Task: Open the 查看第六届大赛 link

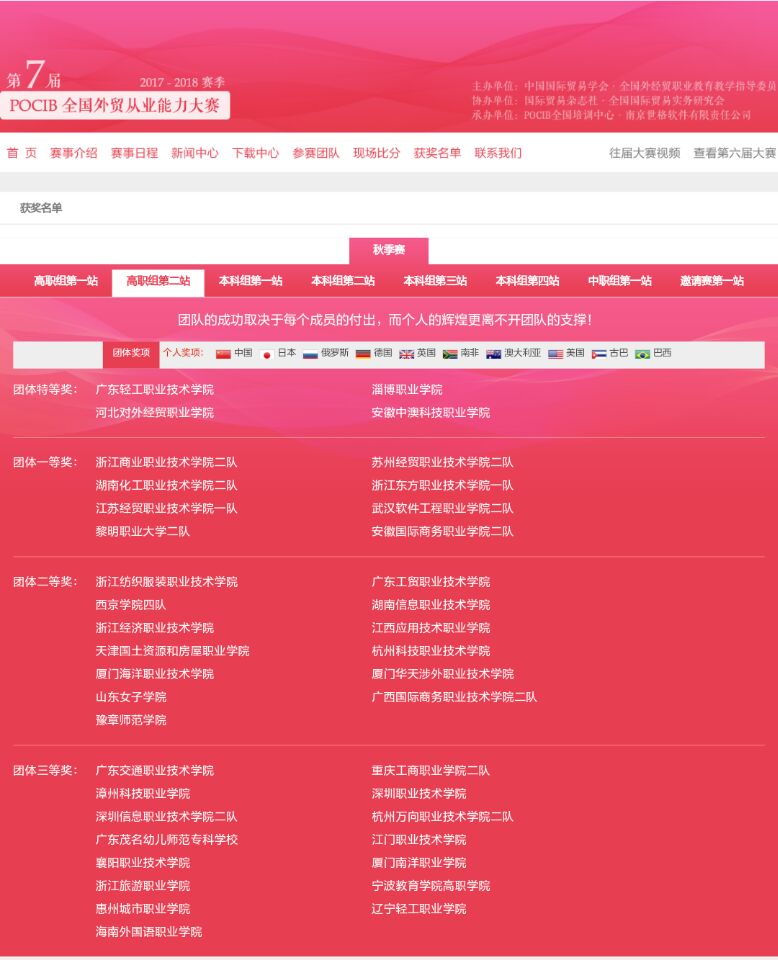Action: pyautogui.click(x=734, y=153)
